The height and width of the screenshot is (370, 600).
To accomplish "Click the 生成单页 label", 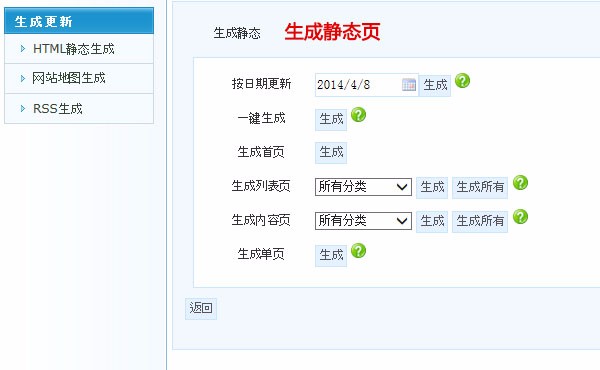I will point(261,254).
